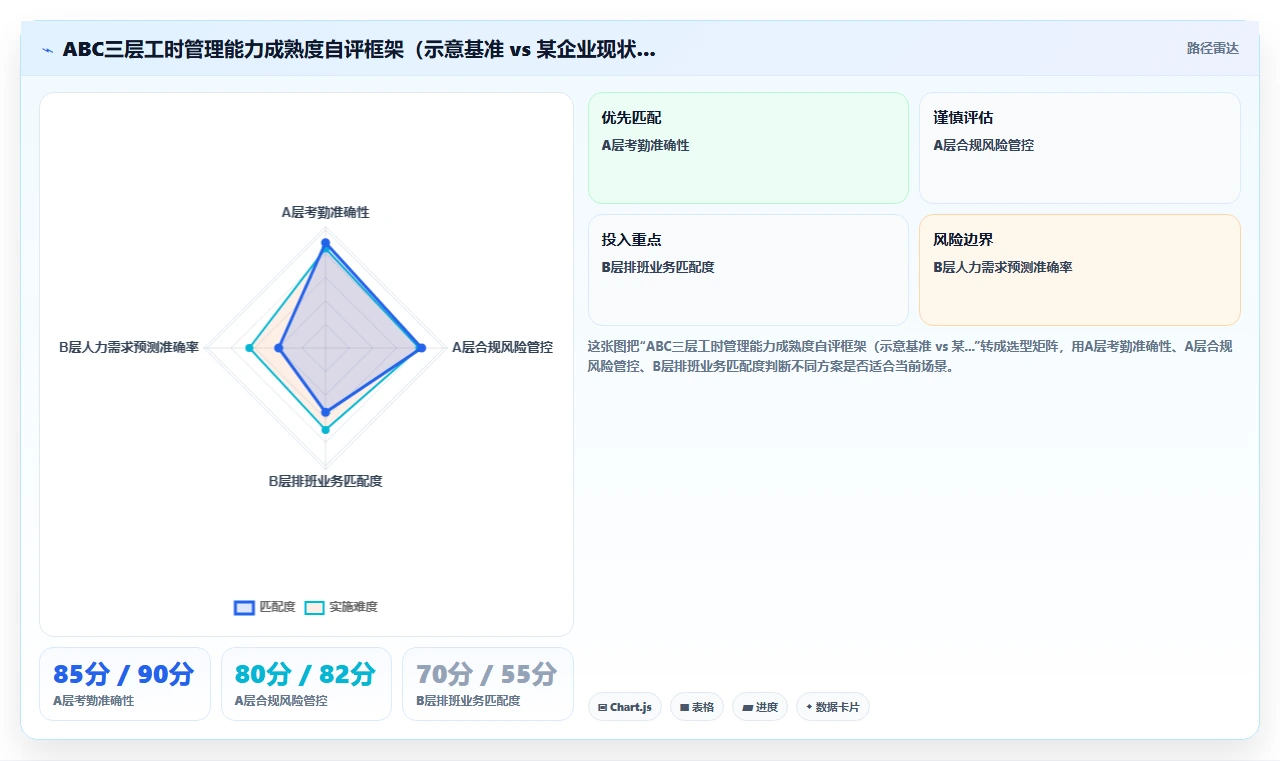Click B层排班业务匹配度 text in the 投入重点 card
1280x761 pixels.
tap(658, 267)
